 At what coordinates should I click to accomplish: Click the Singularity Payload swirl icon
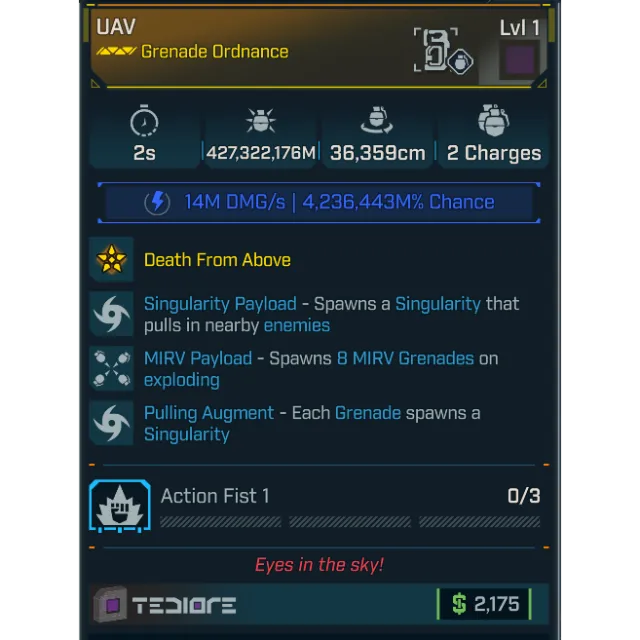click(x=111, y=313)
